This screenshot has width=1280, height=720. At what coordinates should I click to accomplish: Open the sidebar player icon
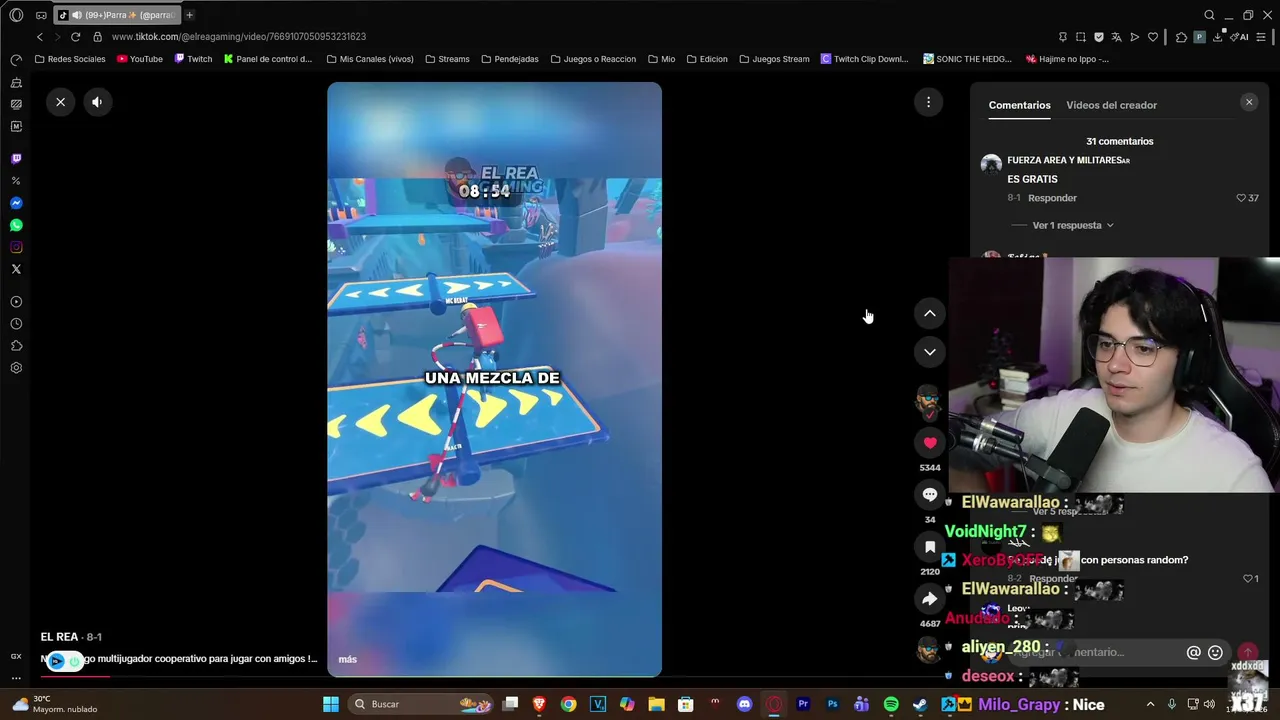coord(16,302)
